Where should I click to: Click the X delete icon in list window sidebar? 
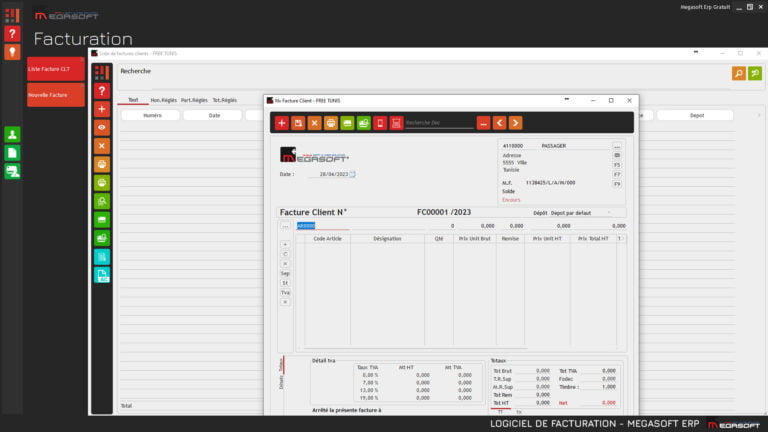(x=102, y=146)
